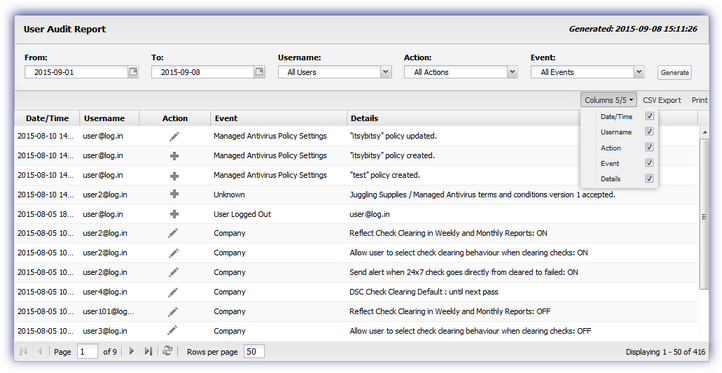The width and height of the screenshot is (722, 373).
Task: Uncheck the Event column checkbox
Action: point(649,163)
